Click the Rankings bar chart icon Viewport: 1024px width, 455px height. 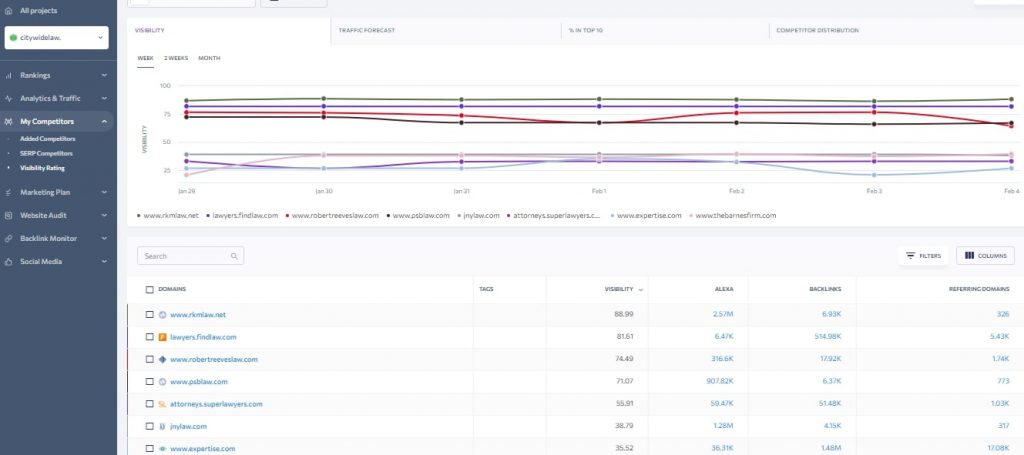click(x=8, y=76)
